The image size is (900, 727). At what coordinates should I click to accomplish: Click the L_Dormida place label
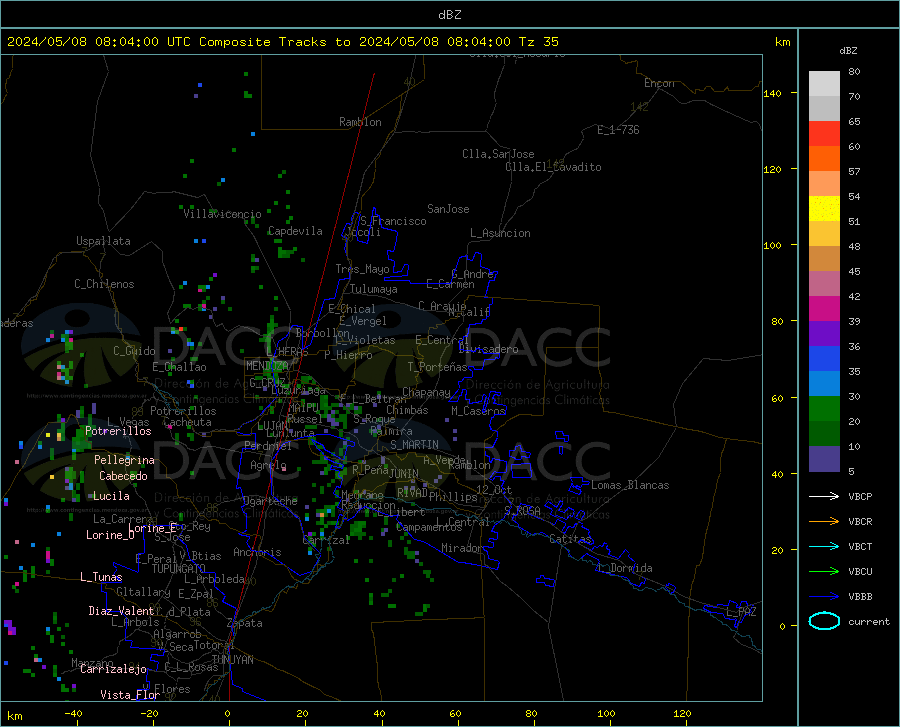click(624, 568)
